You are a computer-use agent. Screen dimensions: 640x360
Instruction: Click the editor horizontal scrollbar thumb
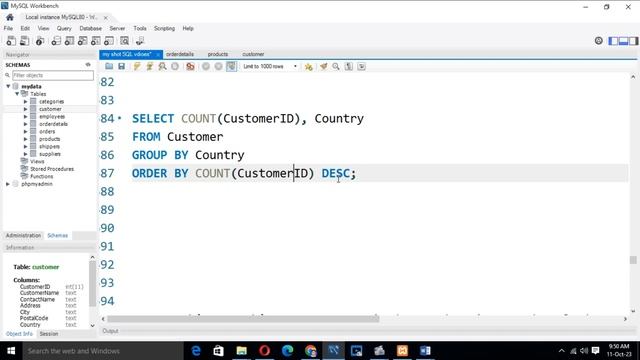coord(243,319)
